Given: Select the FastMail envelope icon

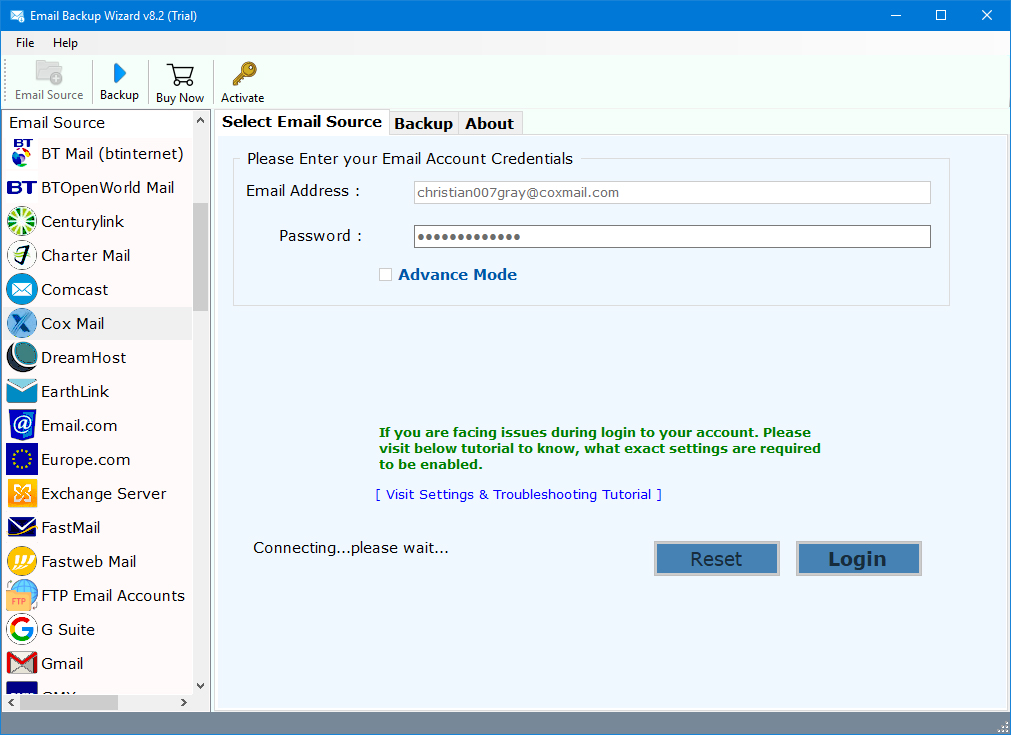Looking at the screenshot, I should [x=21, y=527].
